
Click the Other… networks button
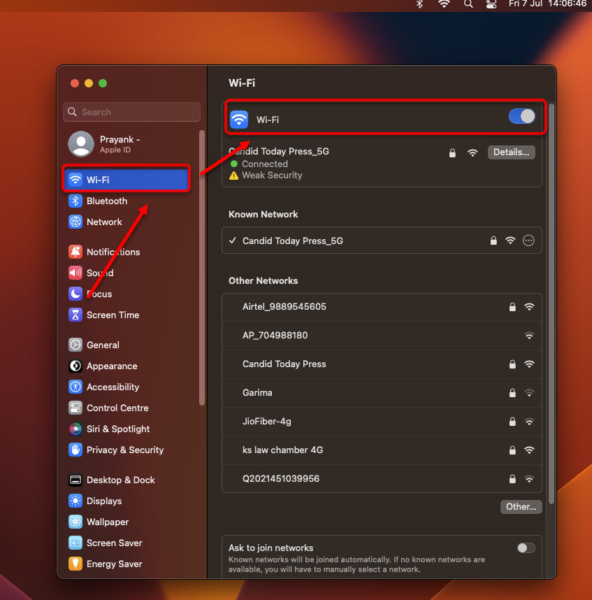tap(521, 507)
